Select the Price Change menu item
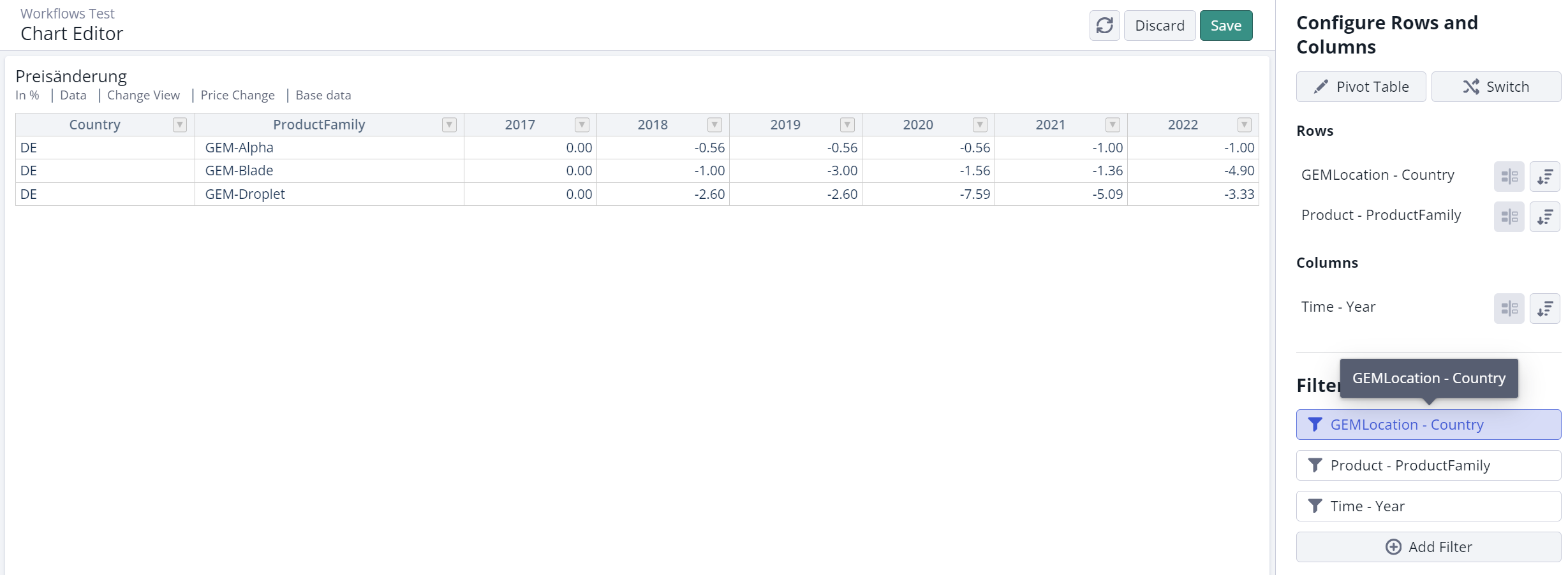The image size is (1568, 575). [x=237, y=95]
